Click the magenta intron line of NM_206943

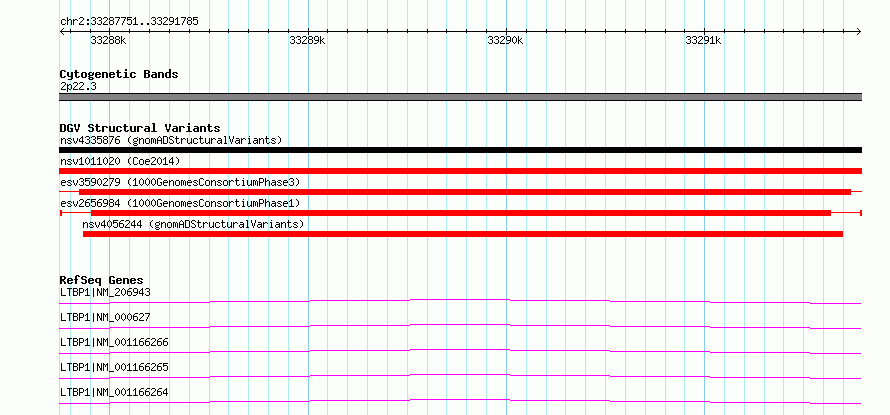point(460,299)
